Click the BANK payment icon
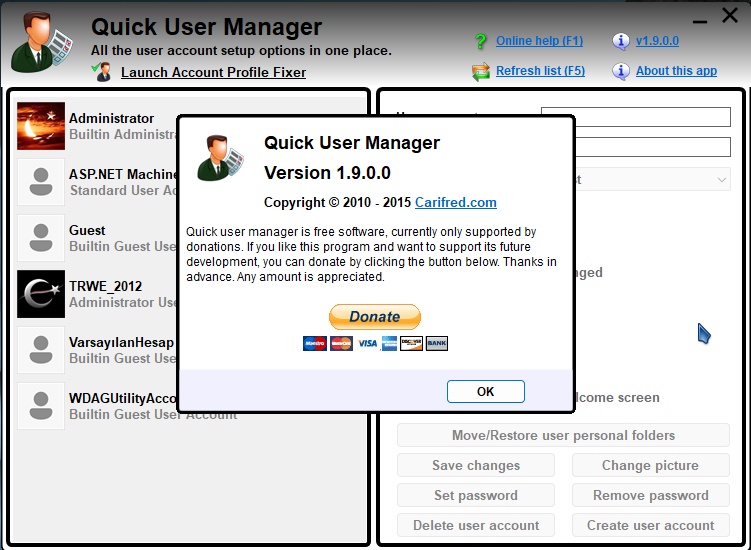751x550 pixels. (437, 344)
